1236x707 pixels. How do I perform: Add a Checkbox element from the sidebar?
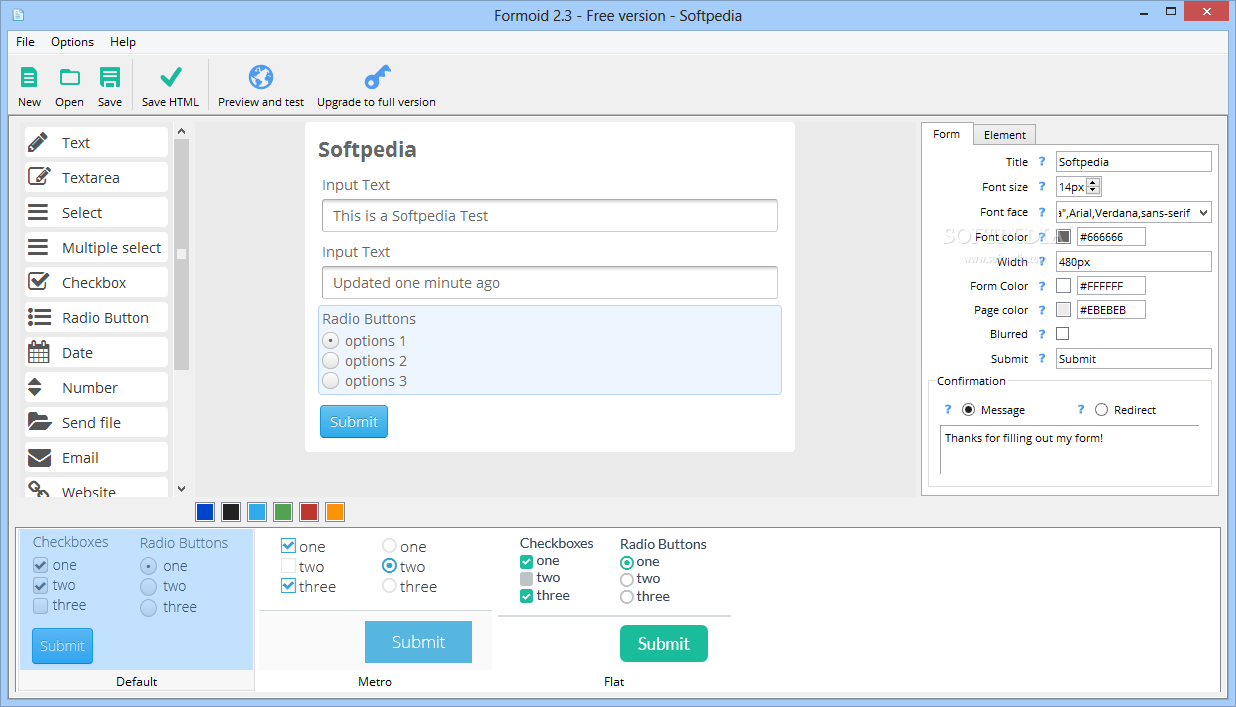point(96,282)
